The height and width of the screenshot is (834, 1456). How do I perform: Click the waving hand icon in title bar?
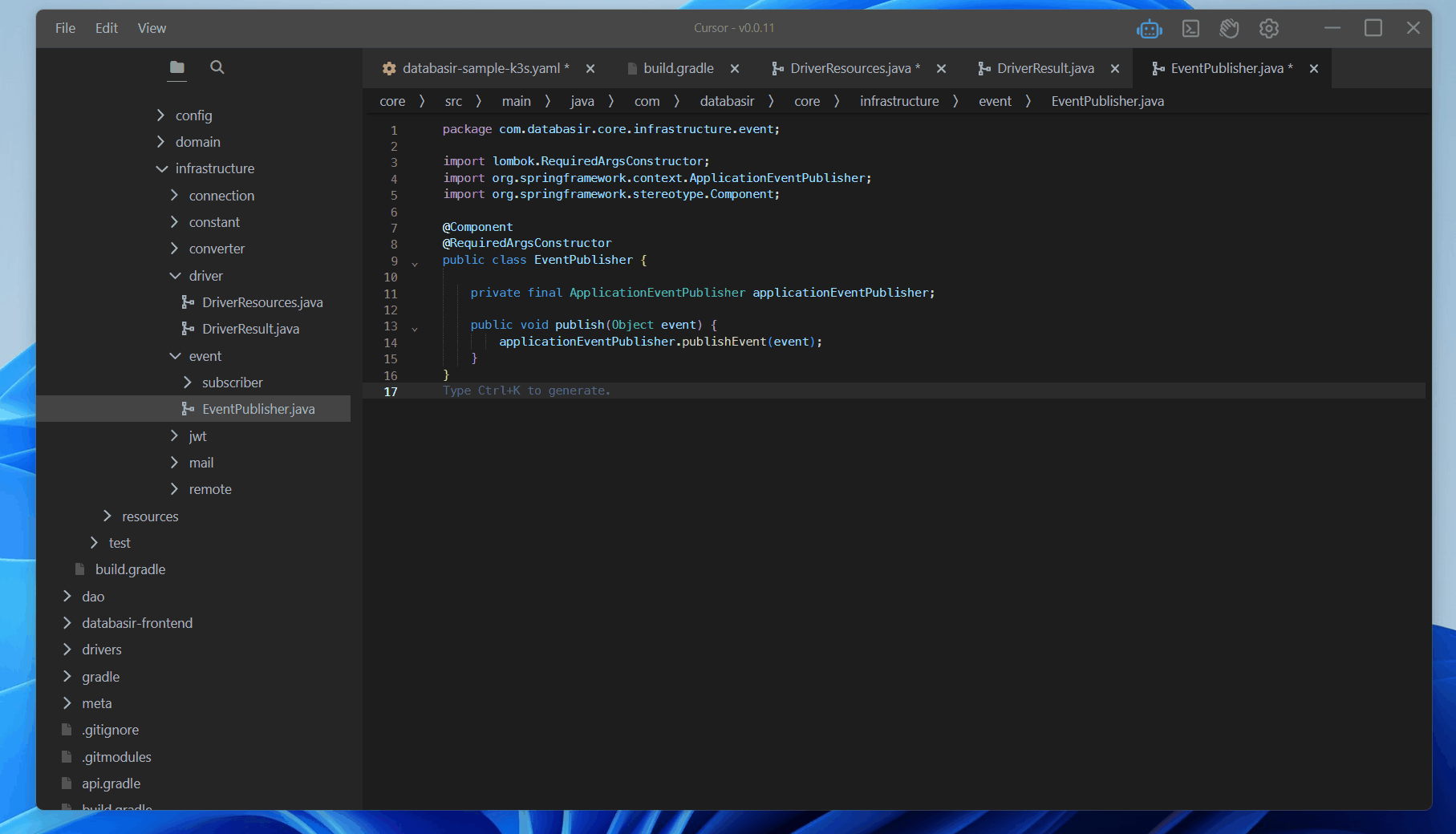pos(1229,29)
